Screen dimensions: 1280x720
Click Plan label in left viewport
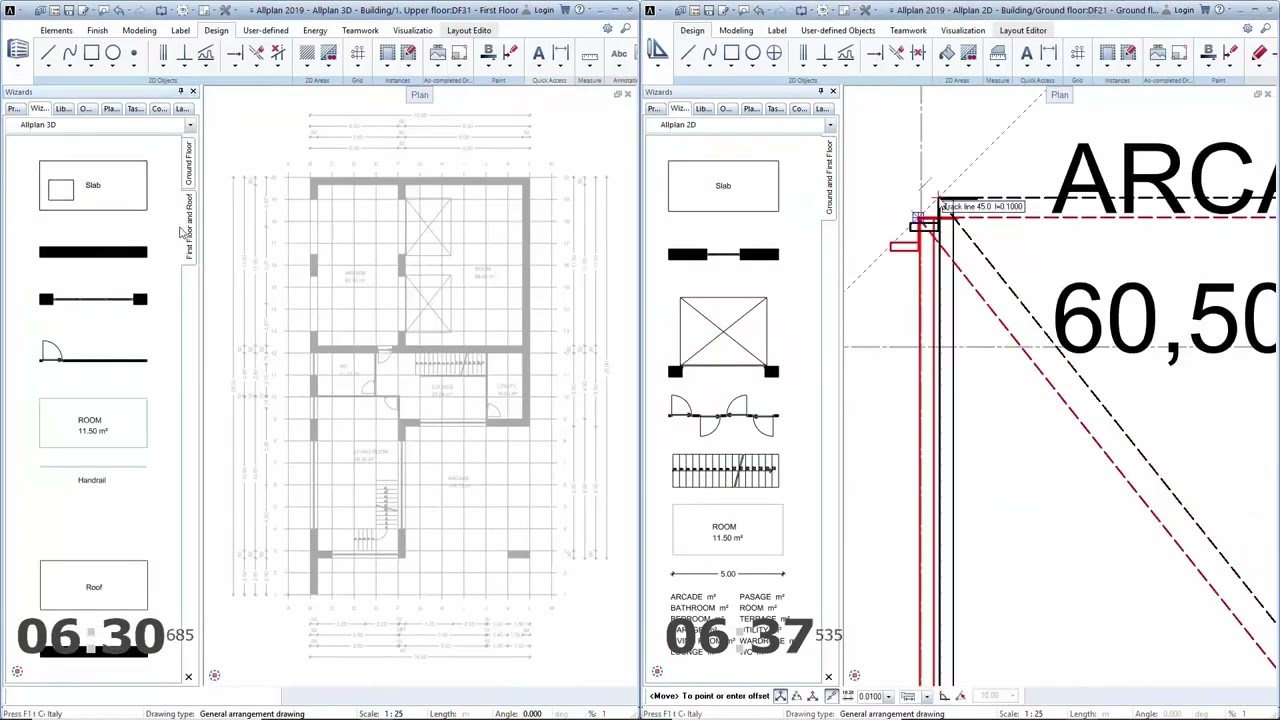(419, 95)
